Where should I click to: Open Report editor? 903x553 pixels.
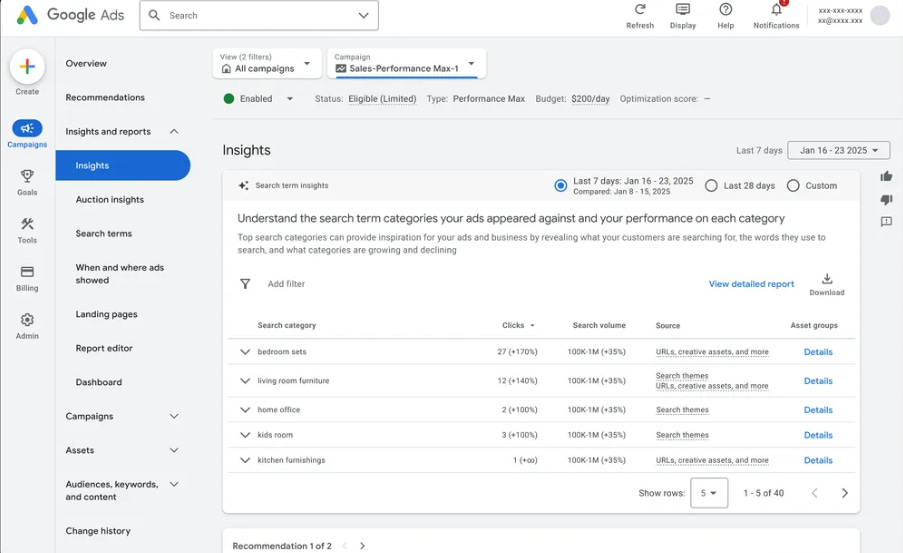[104, 348]
